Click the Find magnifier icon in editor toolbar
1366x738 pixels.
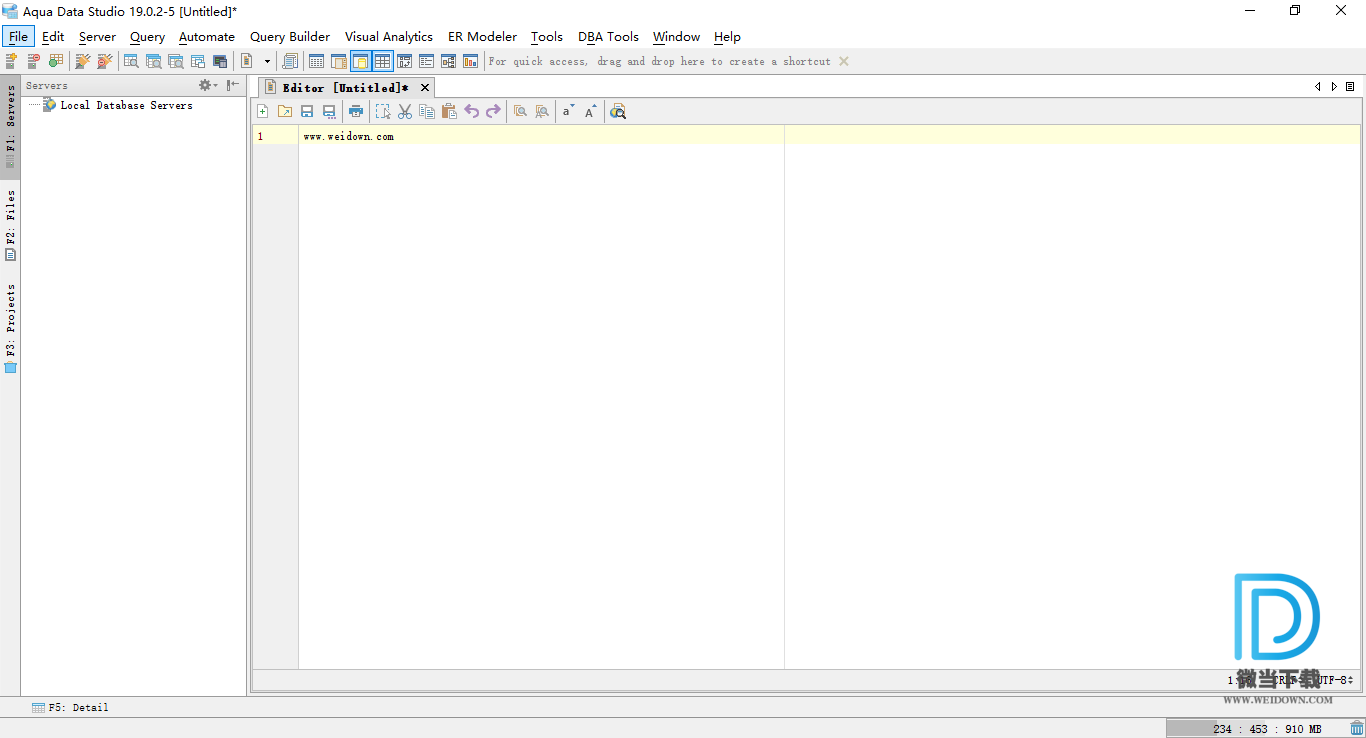coord(520,111)
